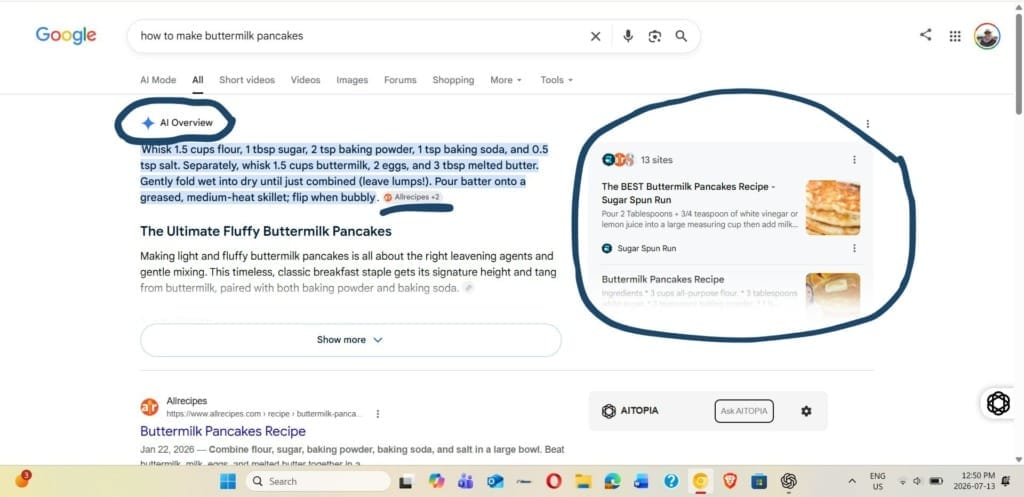Open the Wi-Fi, volume and battery tray
This screenshot has width=1024, height=497.
[920, 481]
